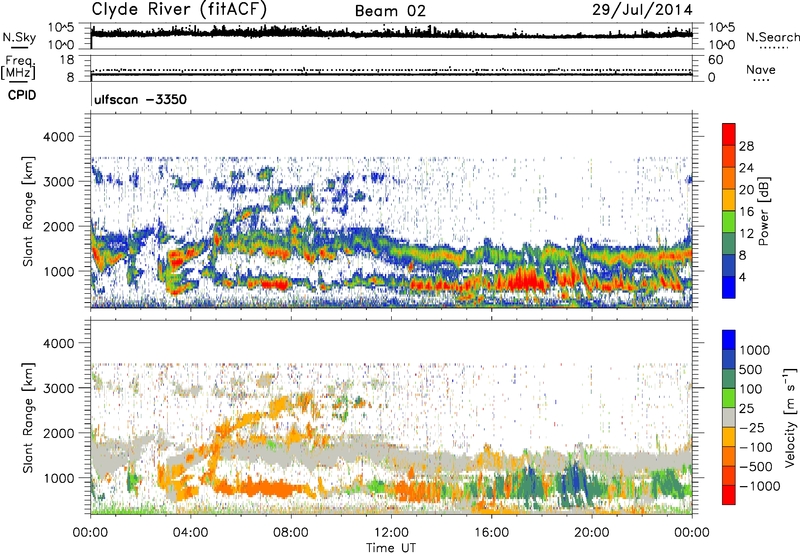Click the '04:00' time axis label

click(x=190, y=533)
